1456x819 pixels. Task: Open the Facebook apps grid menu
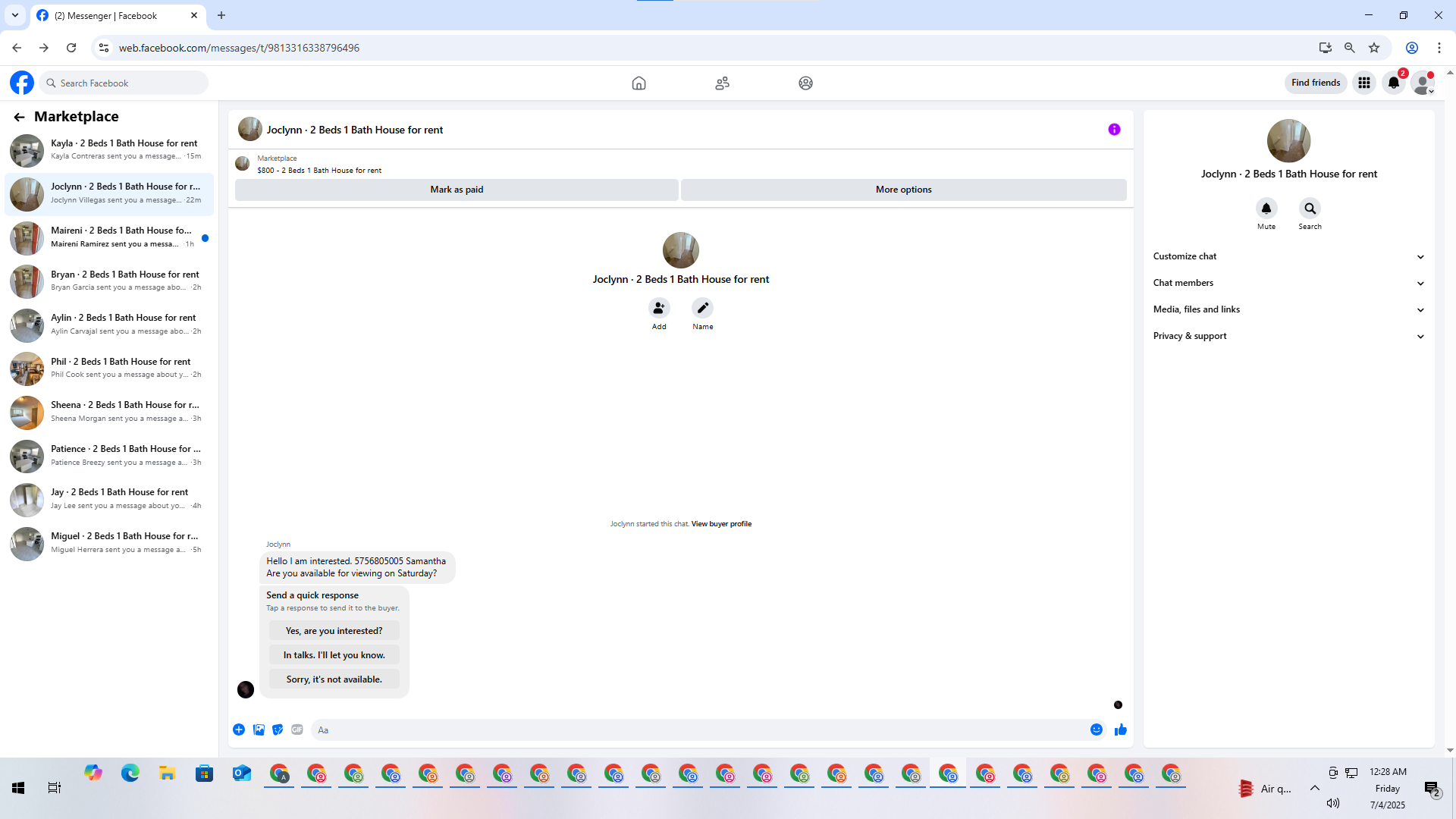1363,83
